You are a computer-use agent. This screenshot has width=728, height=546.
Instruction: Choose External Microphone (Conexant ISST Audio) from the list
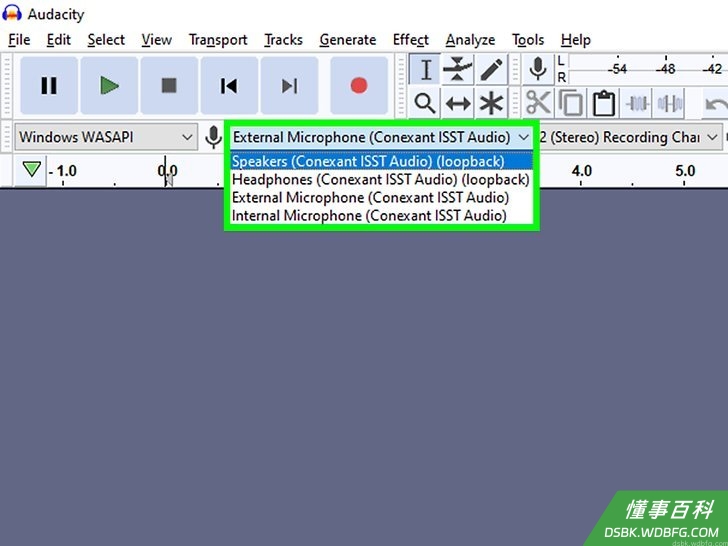coord(381,198)
